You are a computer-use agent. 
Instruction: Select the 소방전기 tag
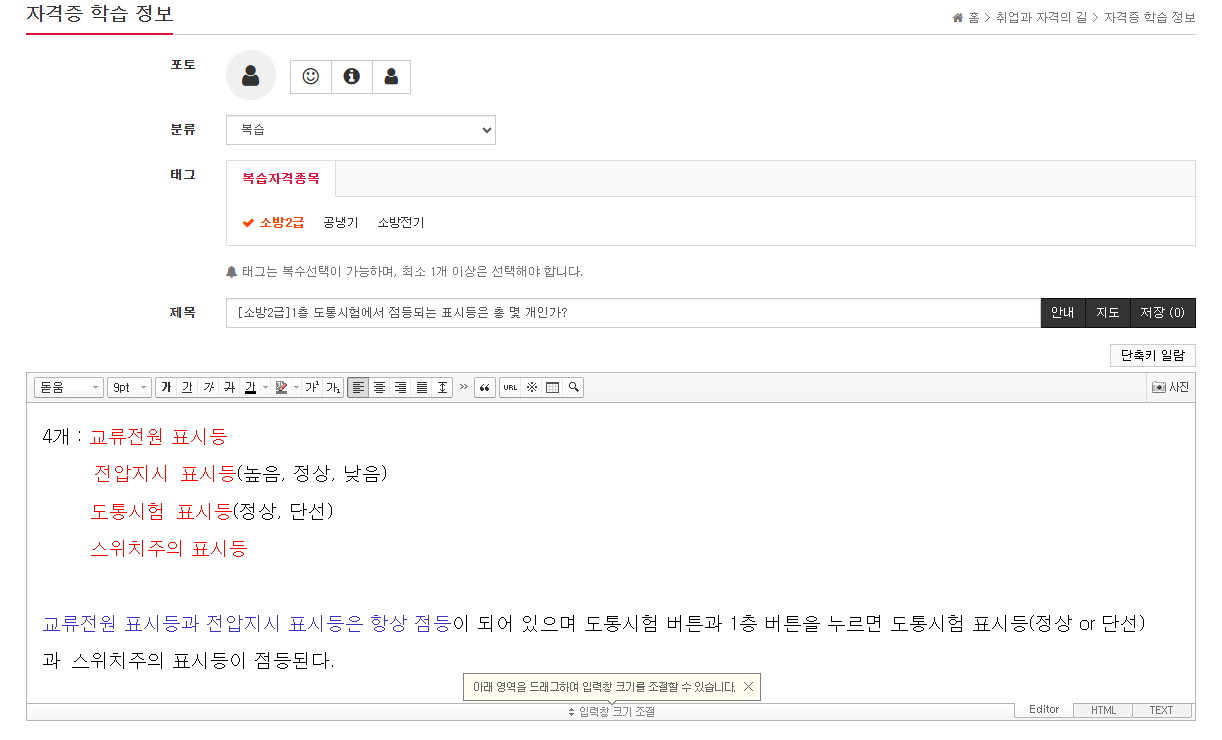click(400, 222)
